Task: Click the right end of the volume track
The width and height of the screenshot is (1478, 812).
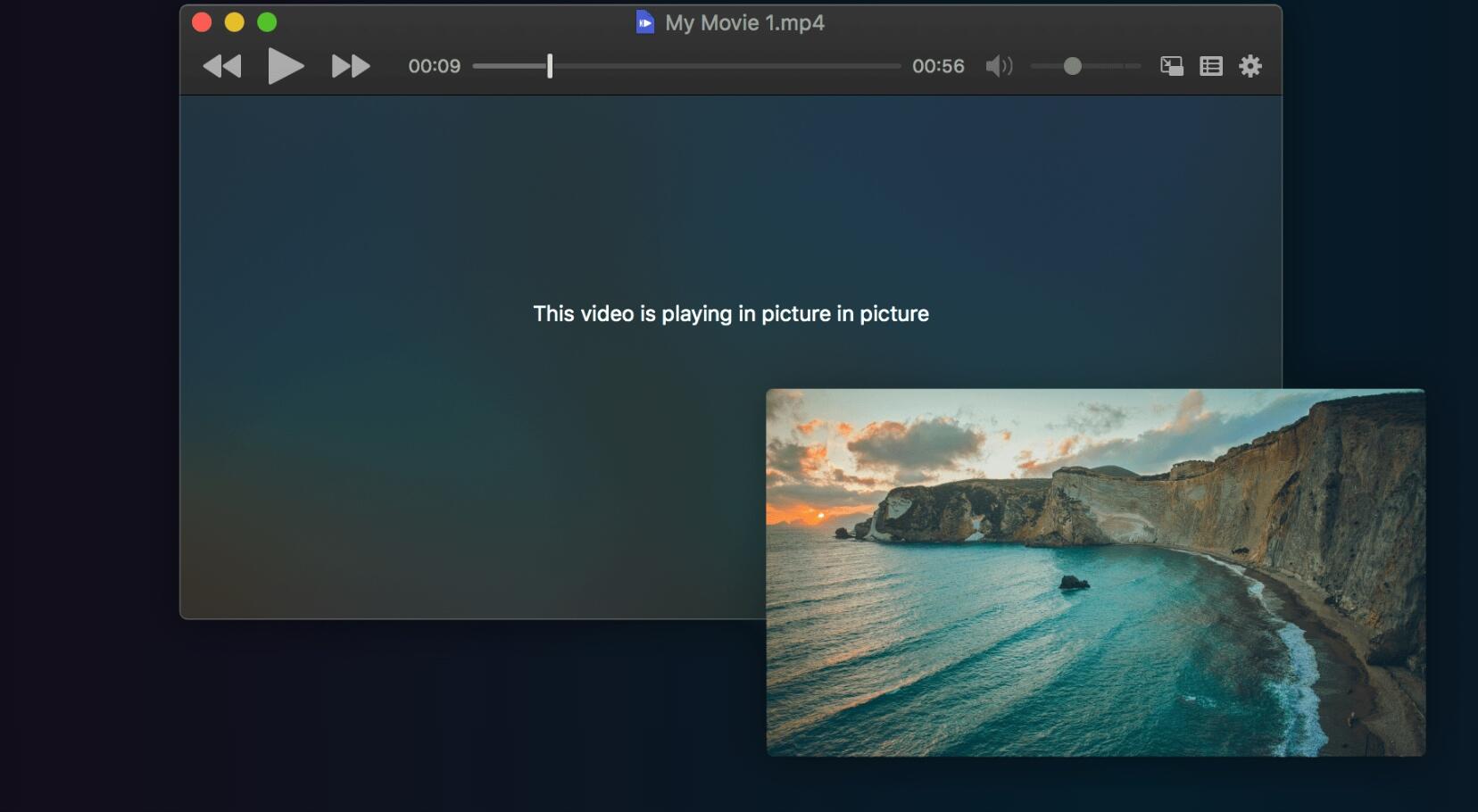Action: click(1135, 66)
